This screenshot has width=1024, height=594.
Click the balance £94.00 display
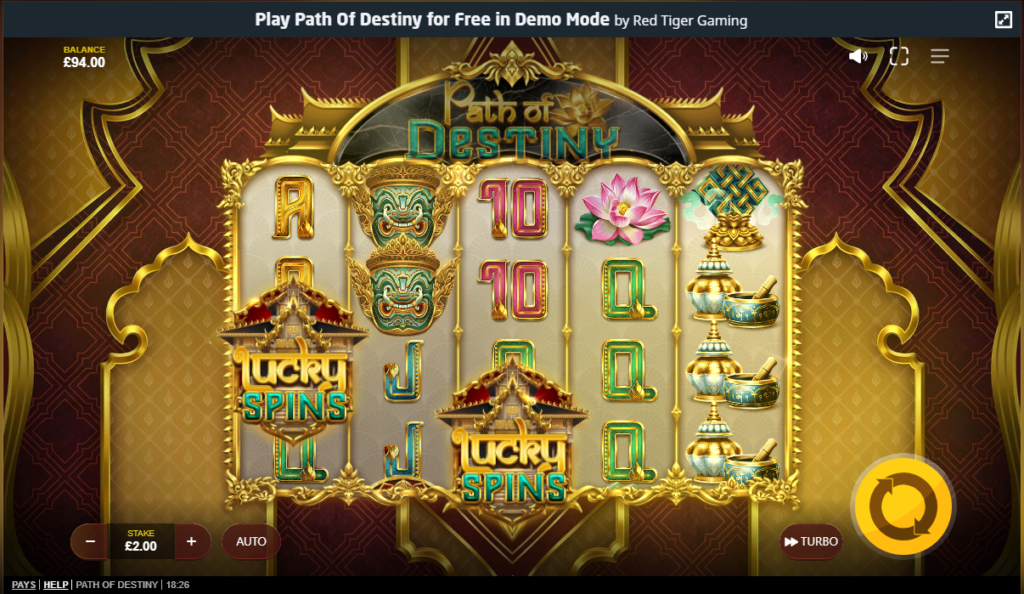coord(84,57)
